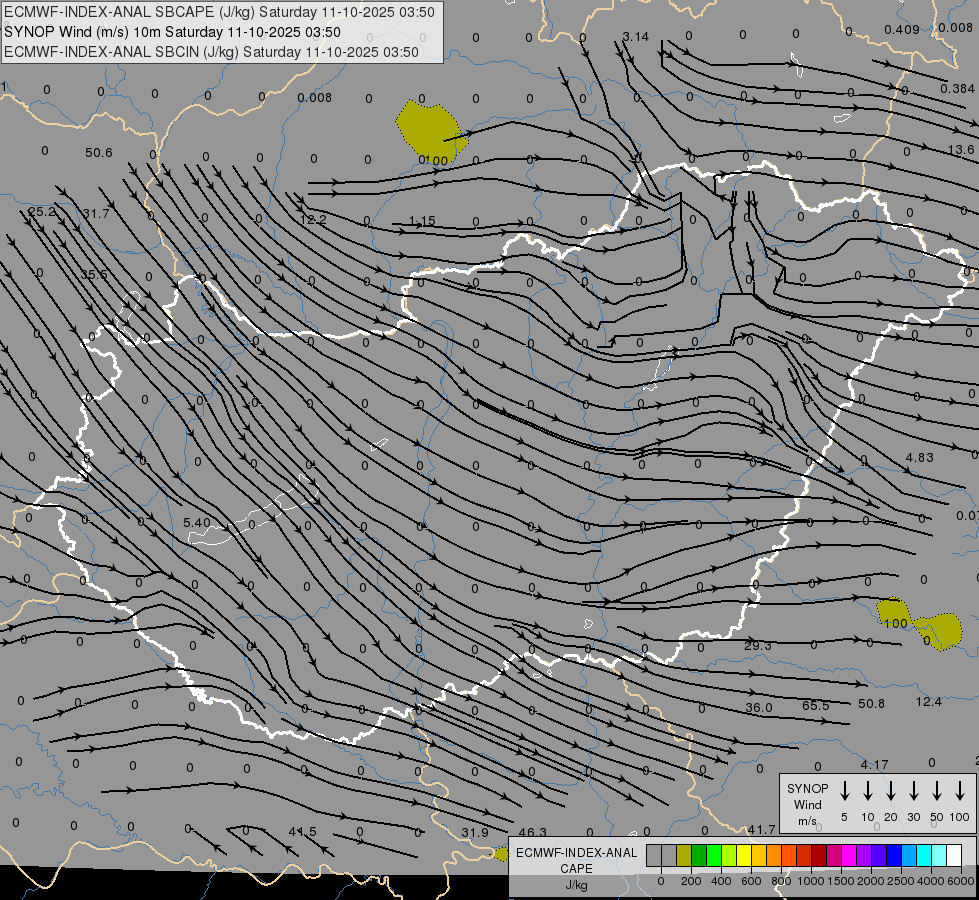Click the '6000' tick label on CAPE scale
Image resolution: width=979 pixels, height=900 pixels.
click(961, 881)
